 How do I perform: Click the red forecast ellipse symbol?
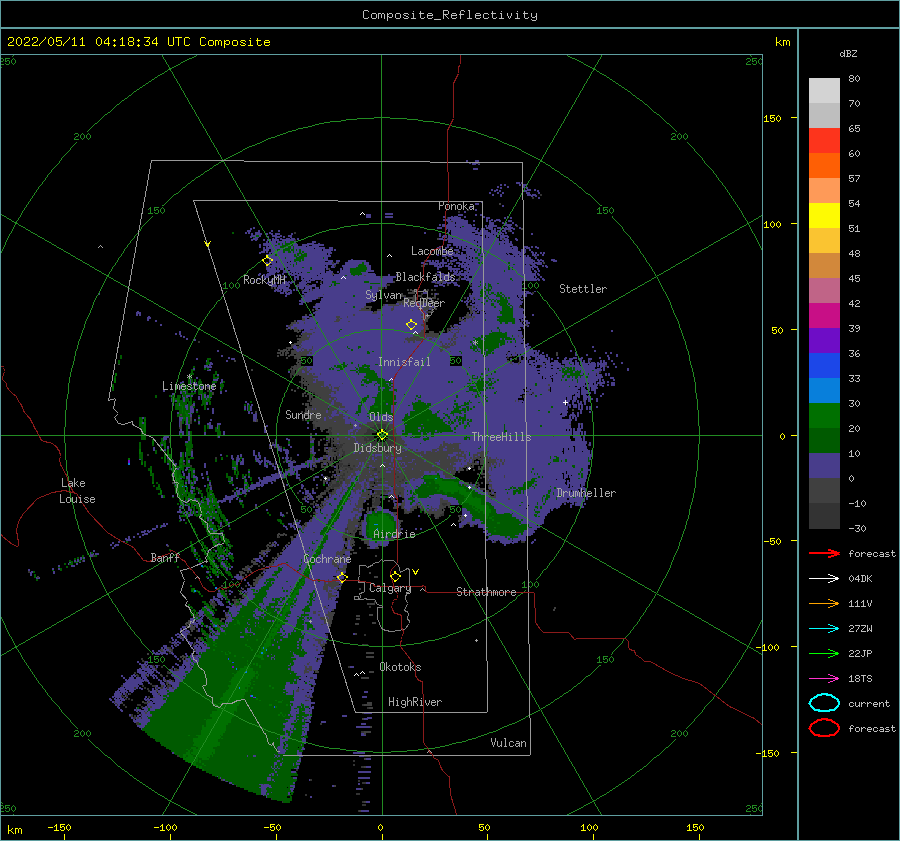[824, 728]
